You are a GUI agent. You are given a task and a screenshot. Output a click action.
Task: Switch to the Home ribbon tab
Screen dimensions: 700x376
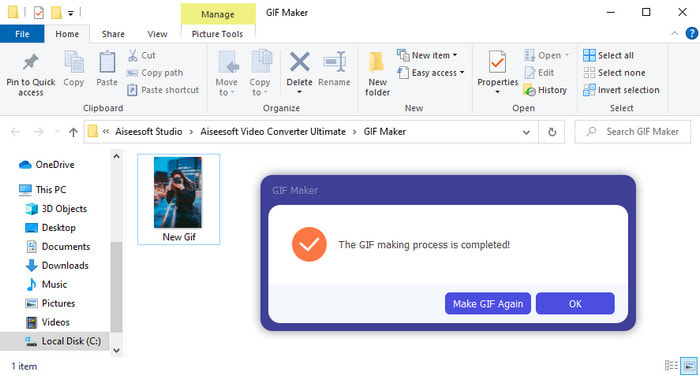67,34
